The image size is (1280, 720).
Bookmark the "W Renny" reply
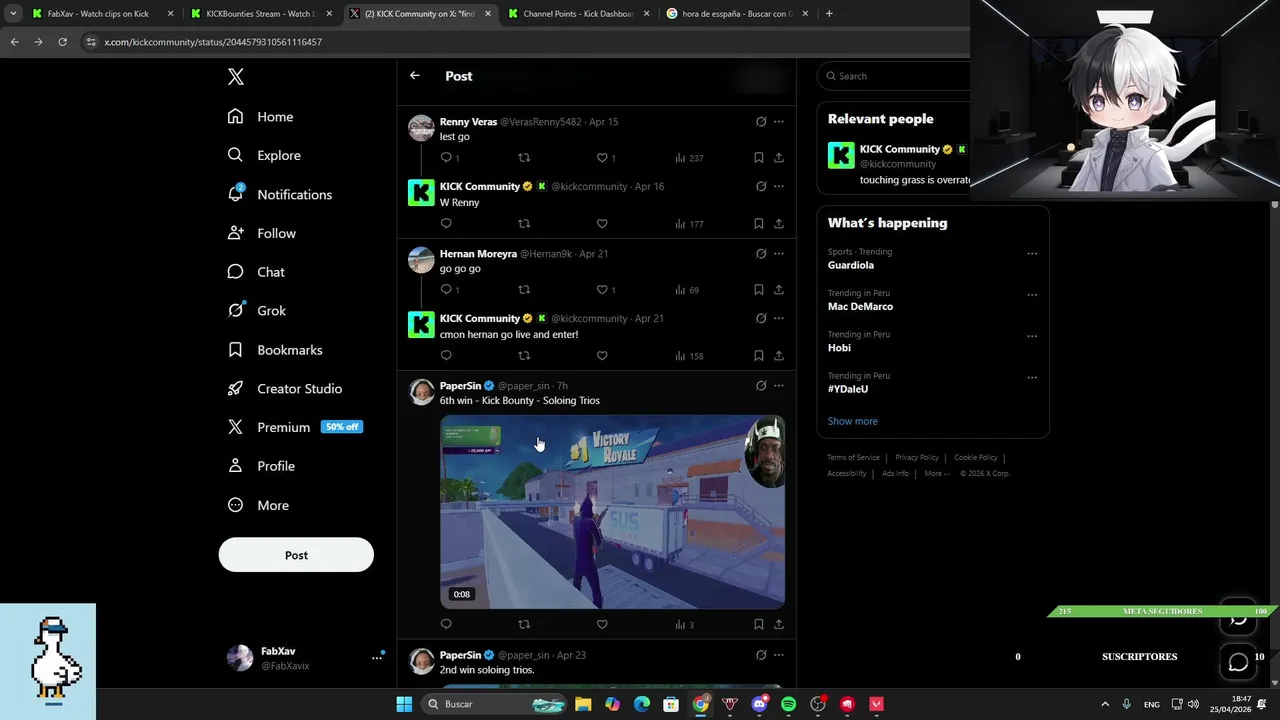759,224
